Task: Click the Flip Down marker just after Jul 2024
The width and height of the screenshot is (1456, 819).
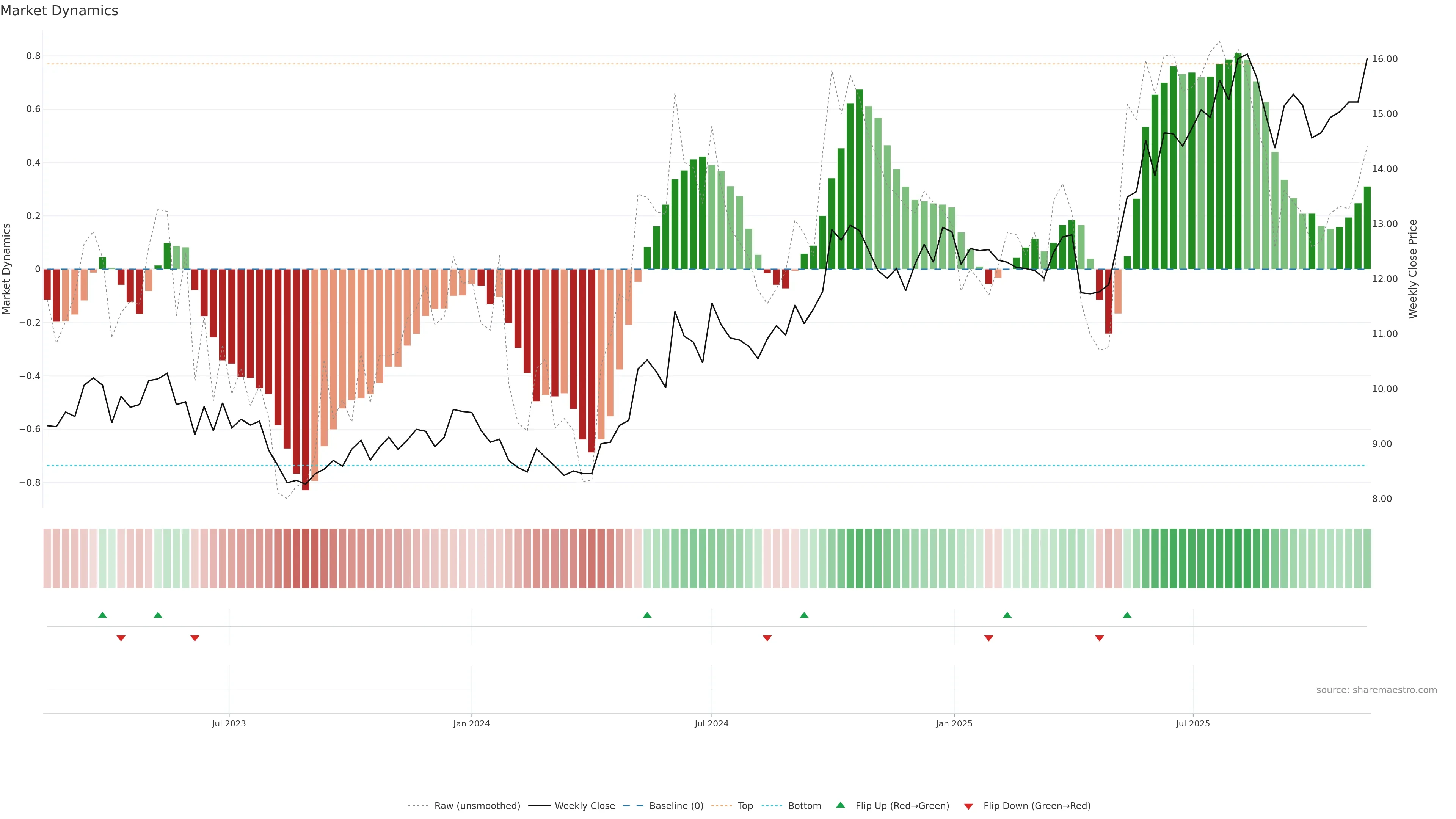Action: coord(767,638)
